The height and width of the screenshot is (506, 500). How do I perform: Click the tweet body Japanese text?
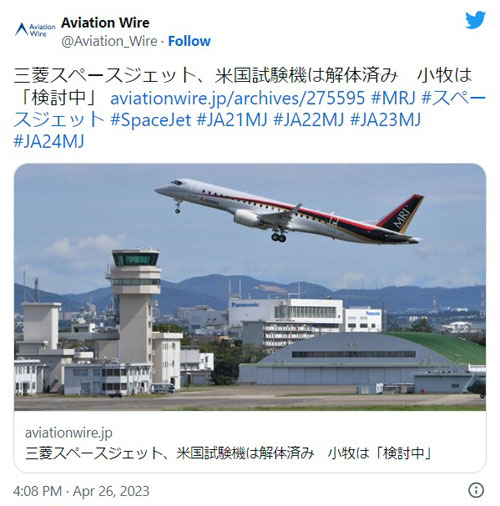click(x=243, y=86)
